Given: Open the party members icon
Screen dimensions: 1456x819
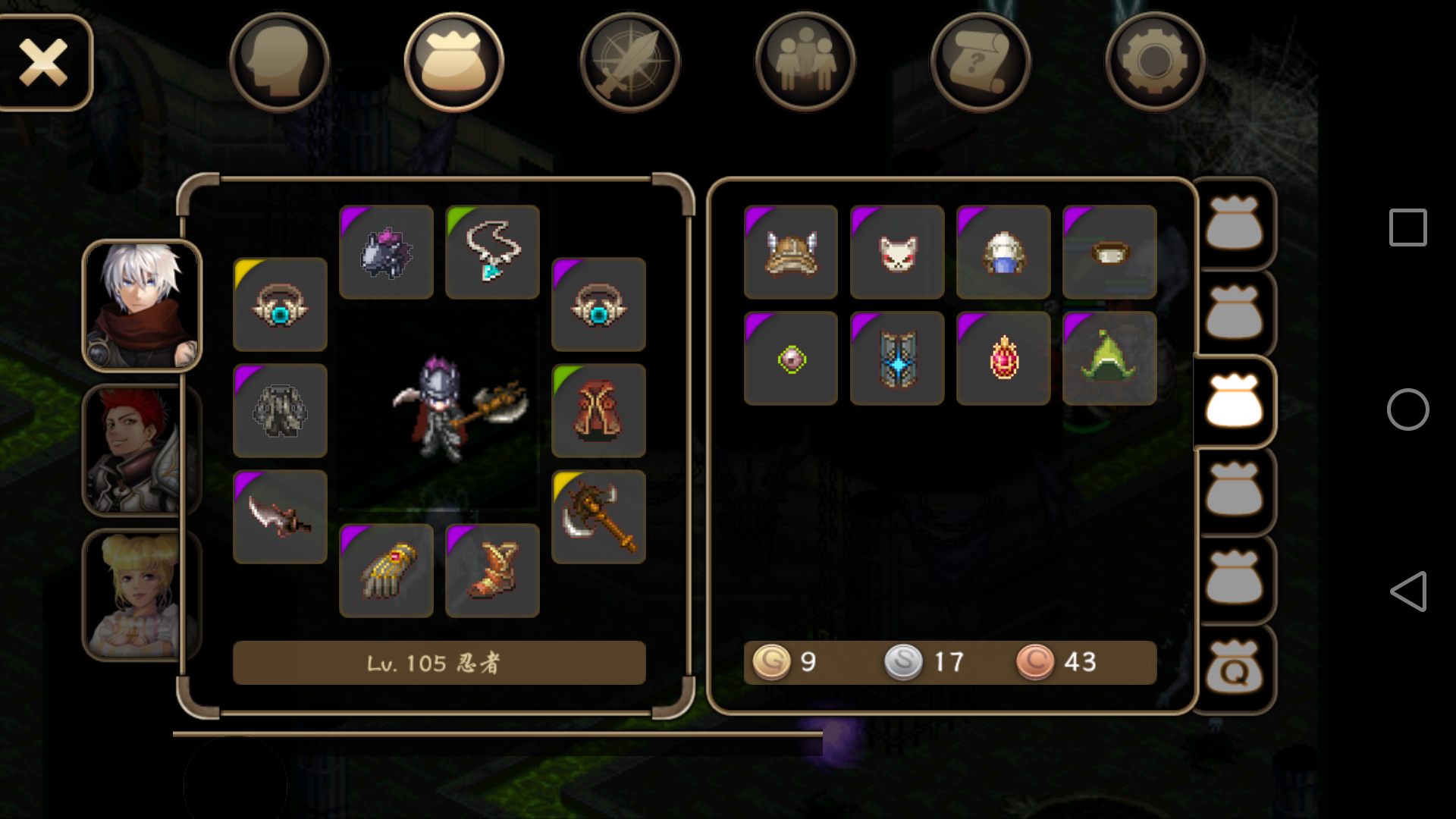Looking at the screenshot, I should point(805,62).
